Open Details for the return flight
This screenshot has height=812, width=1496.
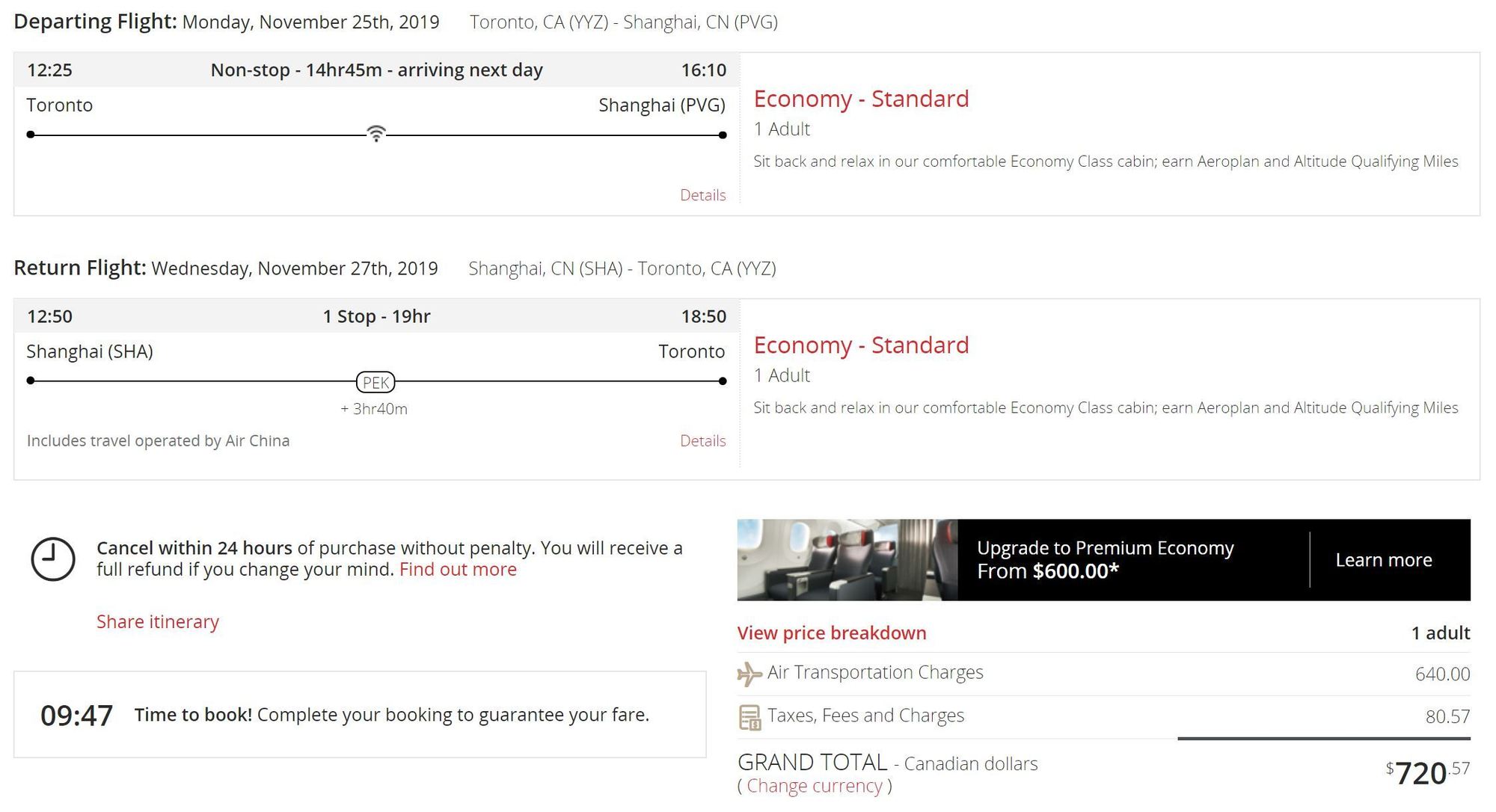[703, 441]
